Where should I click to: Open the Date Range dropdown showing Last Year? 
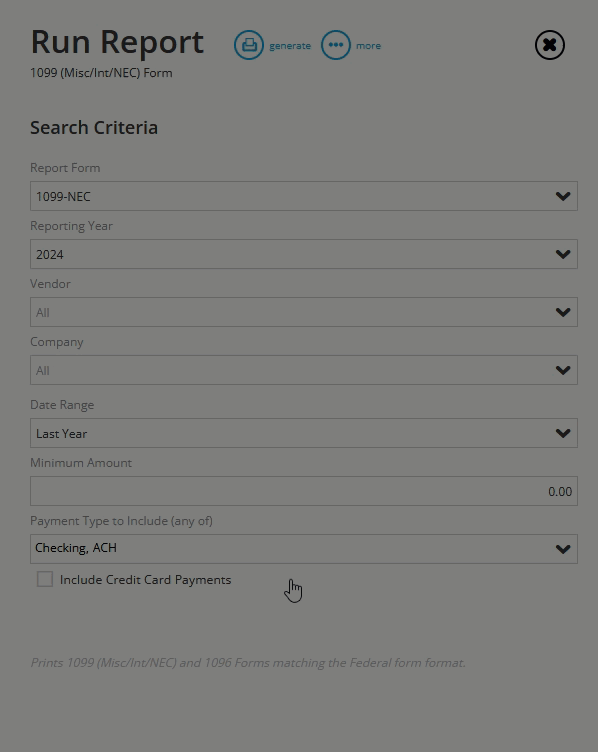304,433
